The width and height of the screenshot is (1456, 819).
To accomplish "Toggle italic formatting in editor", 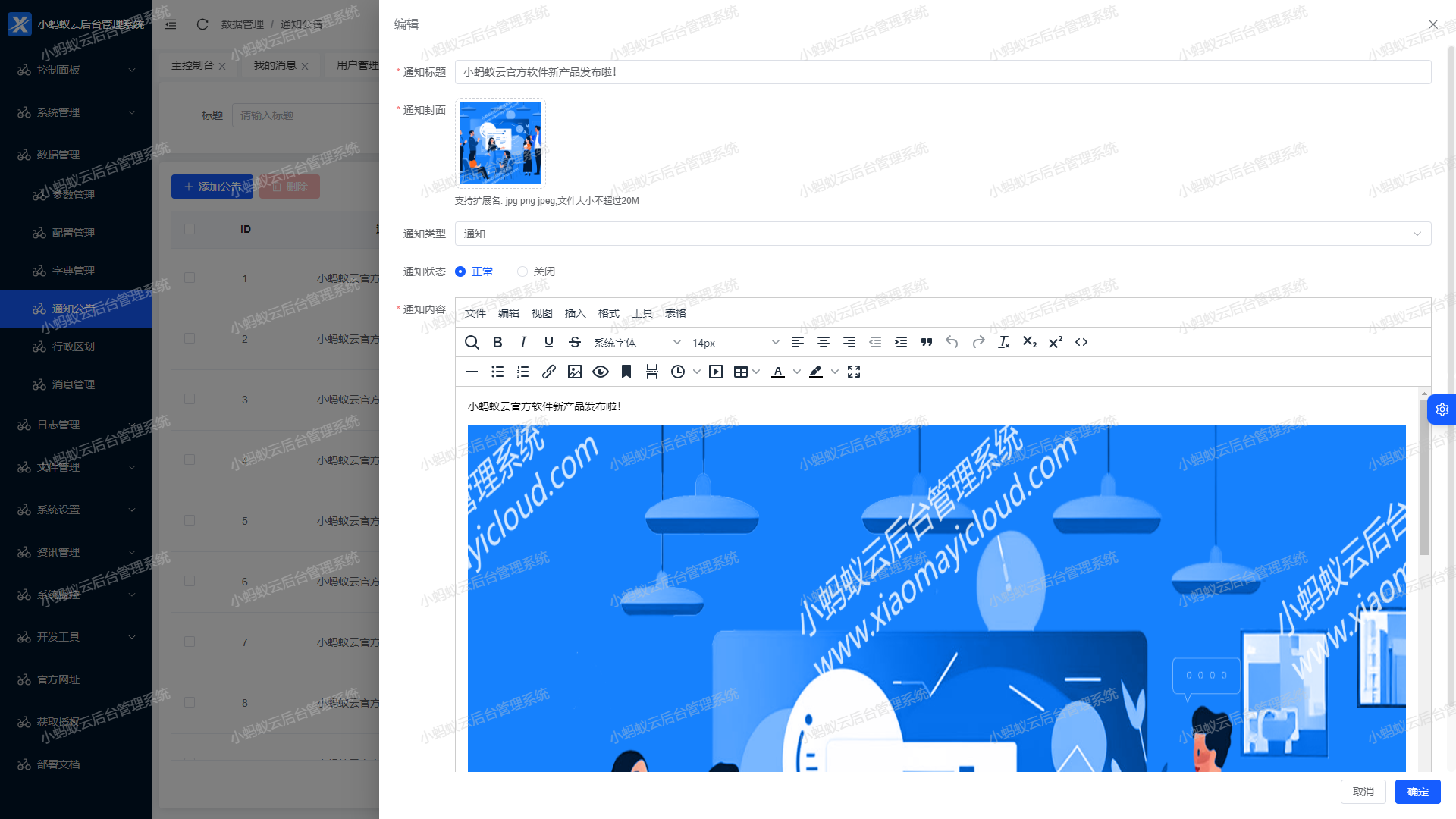I will (x=523, y=343).
